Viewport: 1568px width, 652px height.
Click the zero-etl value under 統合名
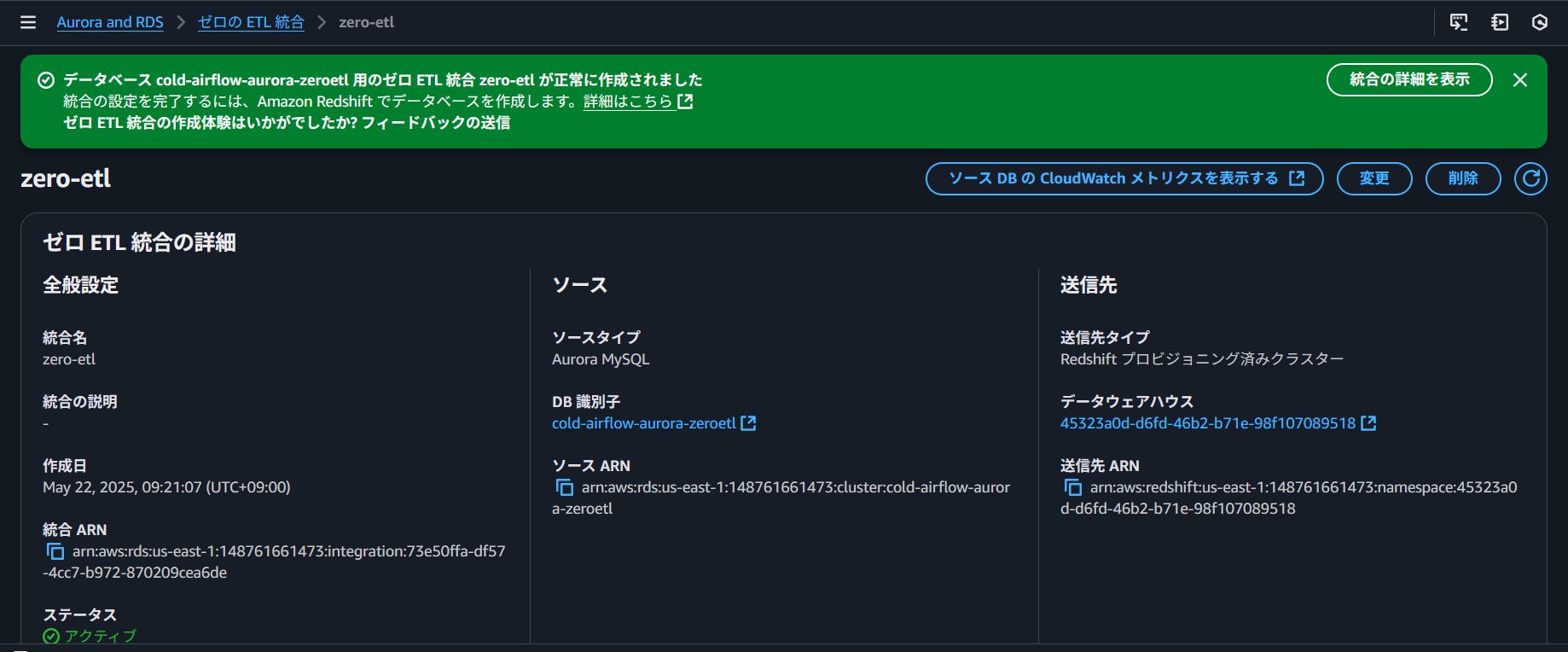click(69, 359)
